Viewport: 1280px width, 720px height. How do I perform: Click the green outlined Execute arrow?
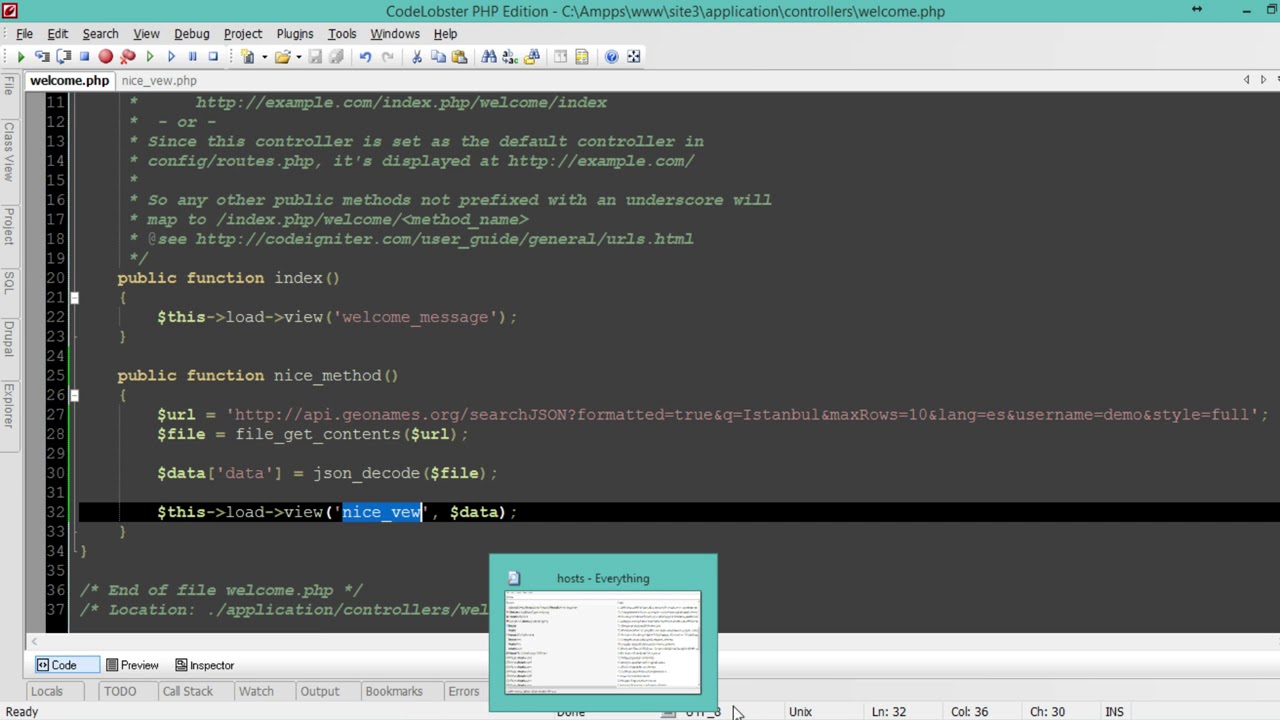point(150,57)
